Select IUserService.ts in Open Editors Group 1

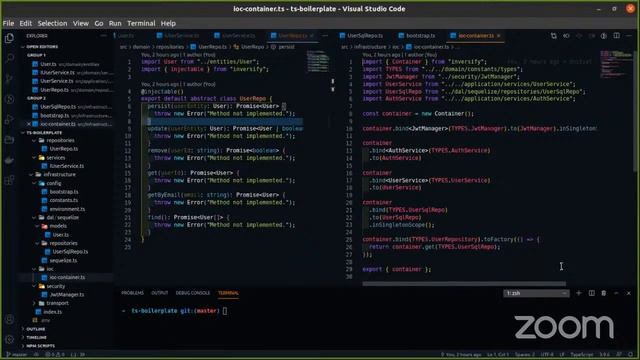pyautogui.click(x=57, y=73)
